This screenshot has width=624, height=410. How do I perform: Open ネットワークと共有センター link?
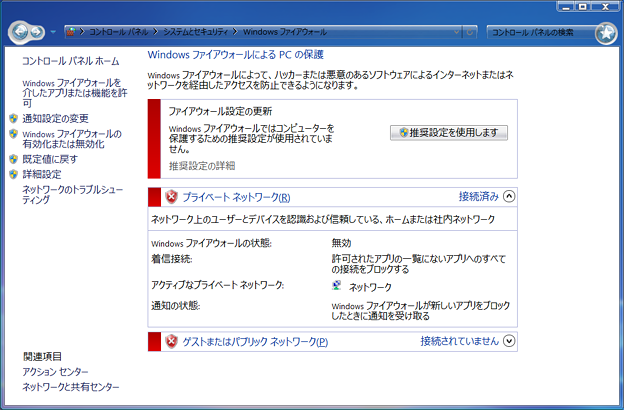point(71,387)
